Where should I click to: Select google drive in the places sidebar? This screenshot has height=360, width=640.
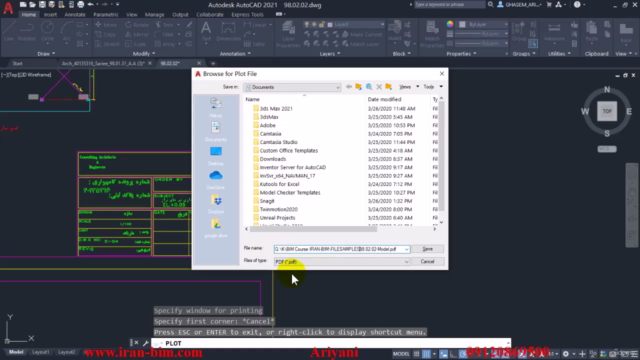coord(216,228)
